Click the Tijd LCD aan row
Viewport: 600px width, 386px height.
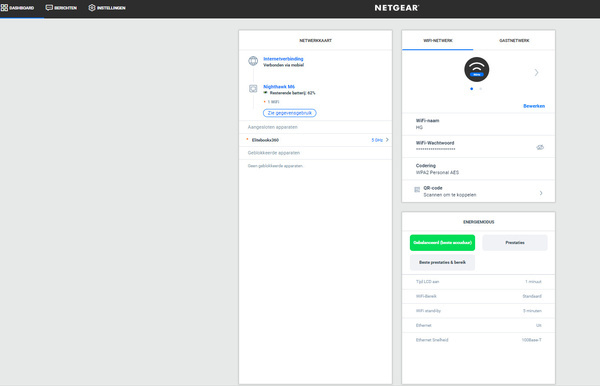tap(478, 282)
